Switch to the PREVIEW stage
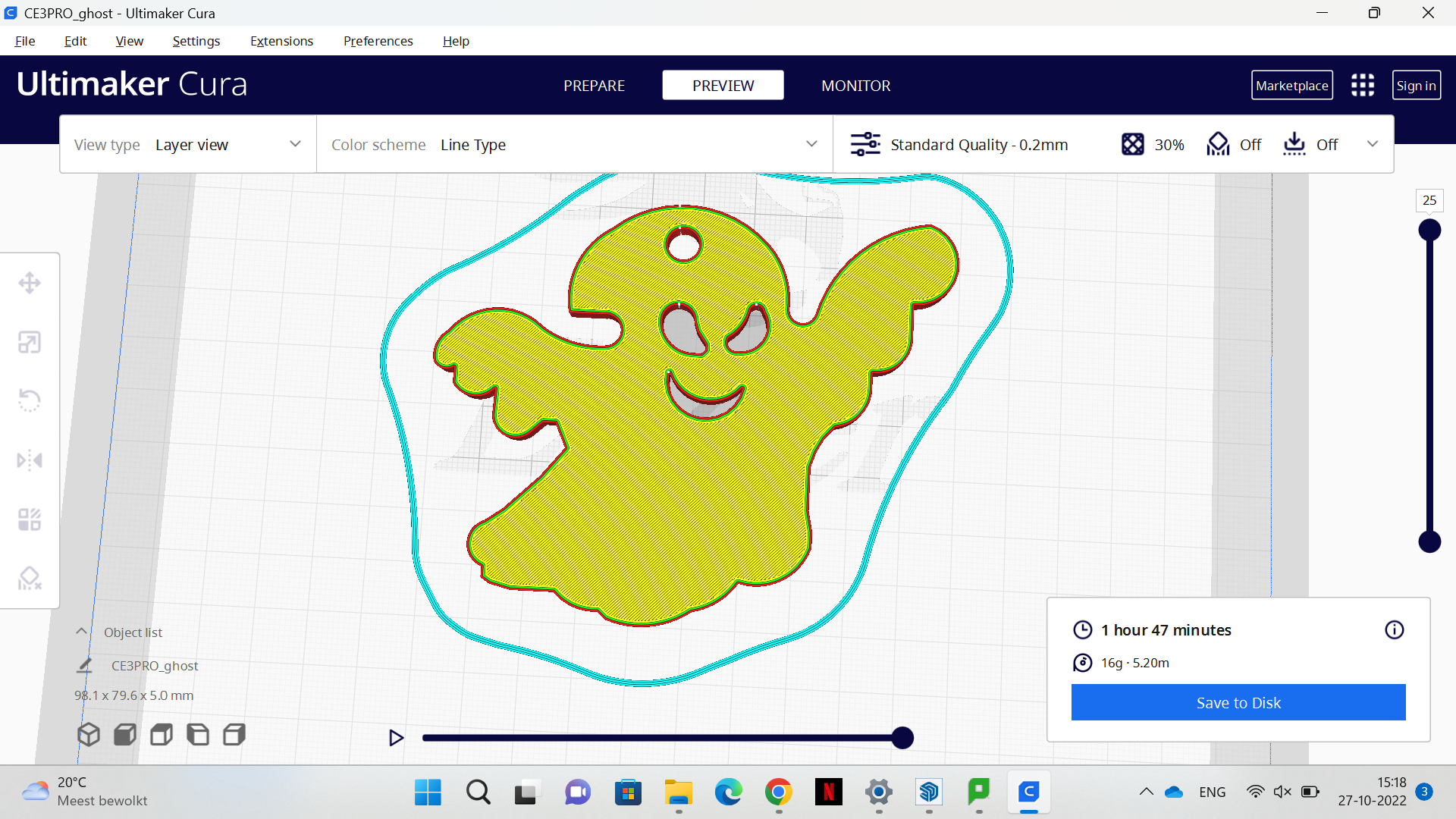 723,86
